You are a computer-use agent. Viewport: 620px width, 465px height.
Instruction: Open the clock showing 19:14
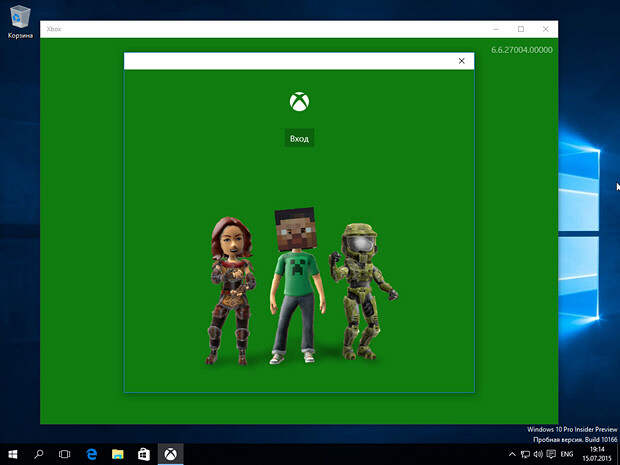point(597,449)
